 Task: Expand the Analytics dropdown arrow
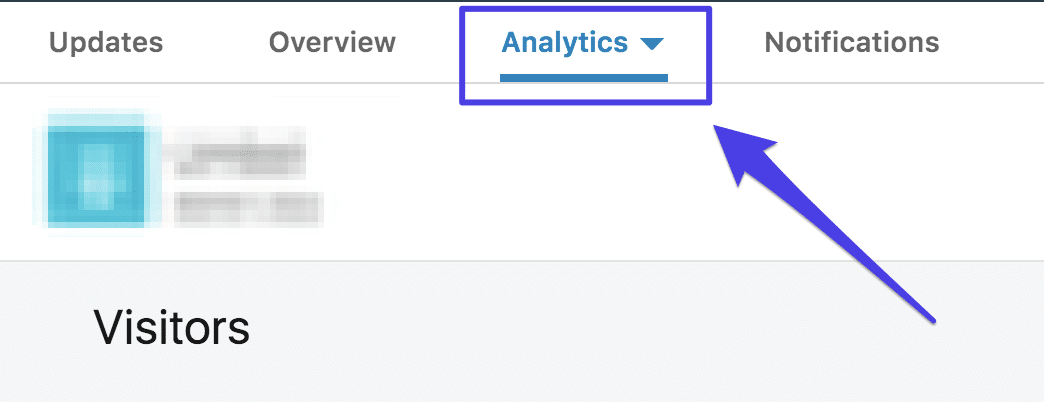(x=651, y=44)
